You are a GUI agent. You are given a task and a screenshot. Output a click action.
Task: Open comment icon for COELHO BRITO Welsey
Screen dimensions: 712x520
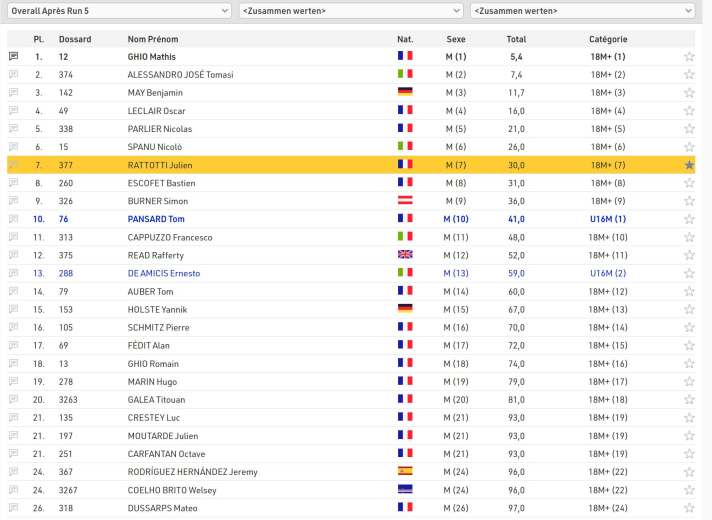[14, 490]
